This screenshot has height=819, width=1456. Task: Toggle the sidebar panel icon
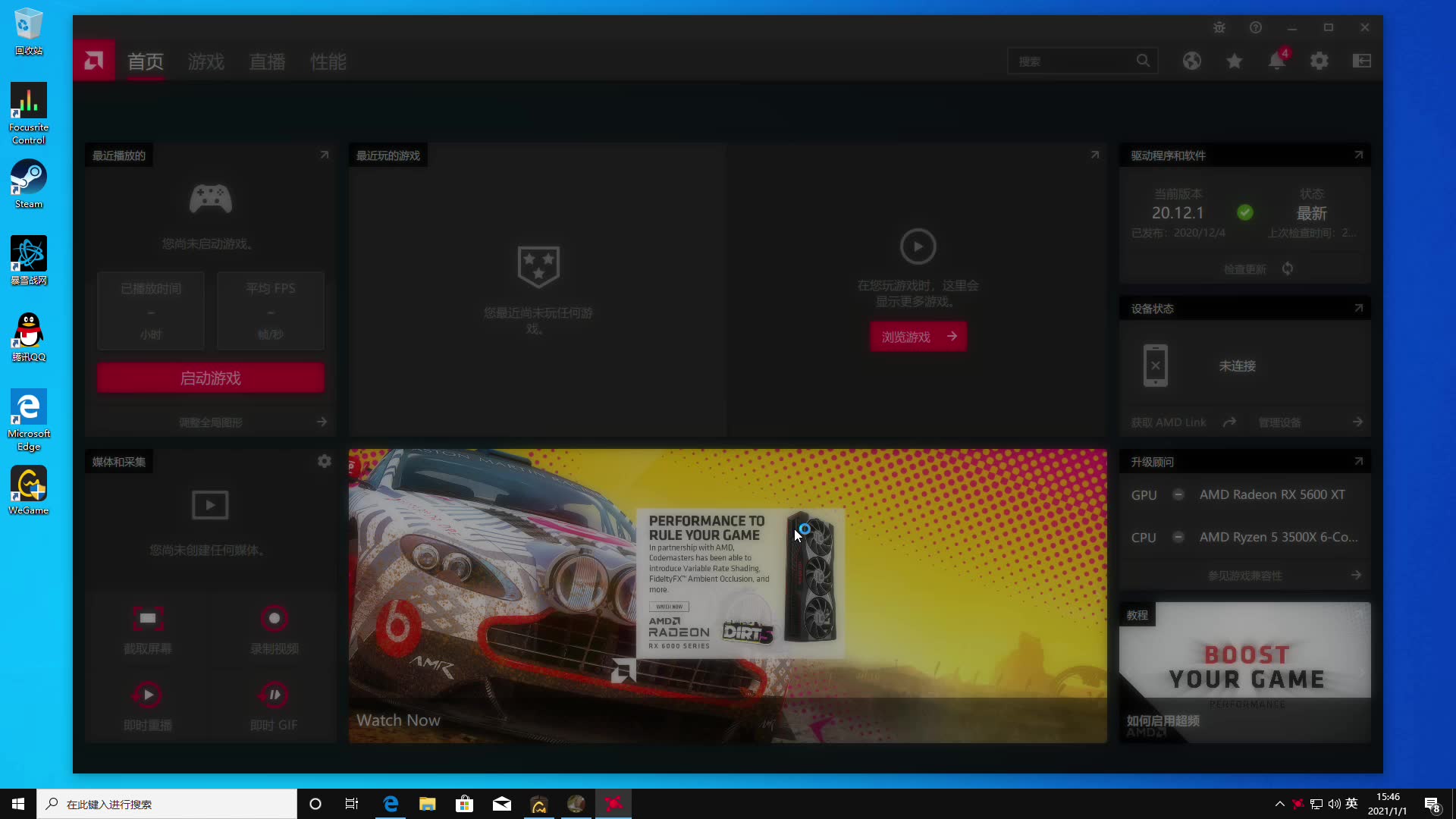(x=1362, y=61)
